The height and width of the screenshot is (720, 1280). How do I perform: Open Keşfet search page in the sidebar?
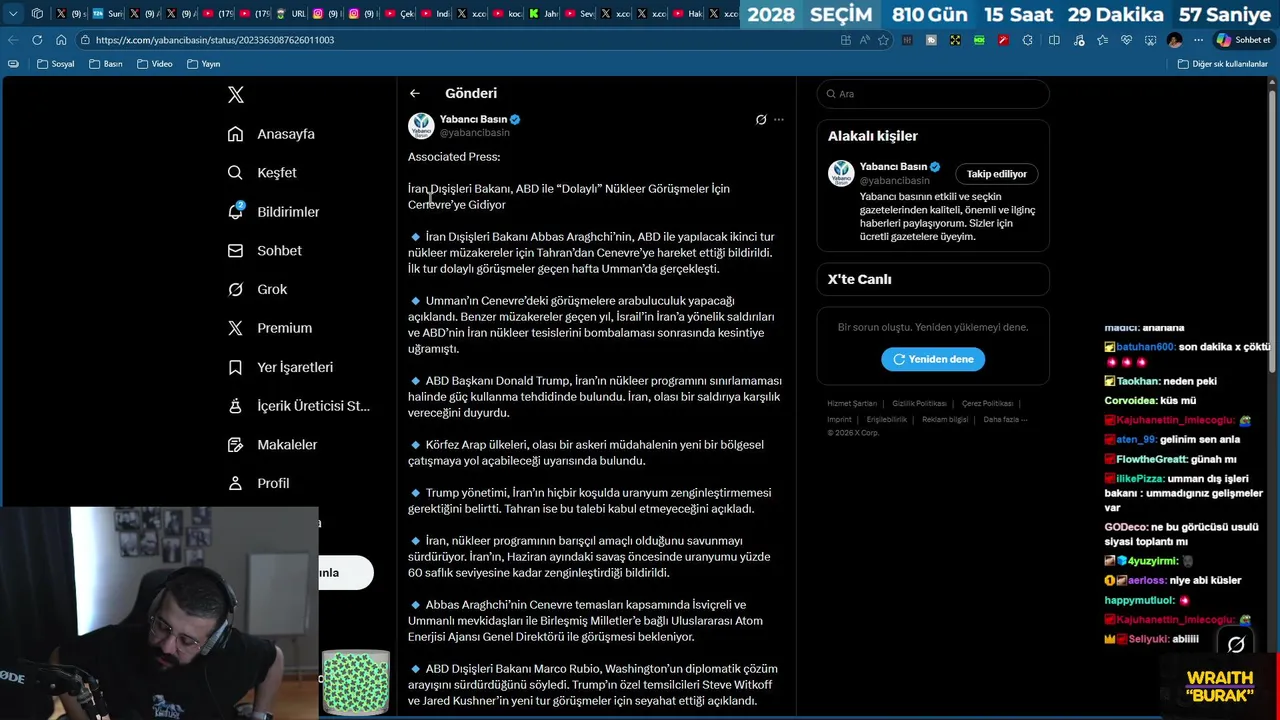262,173
